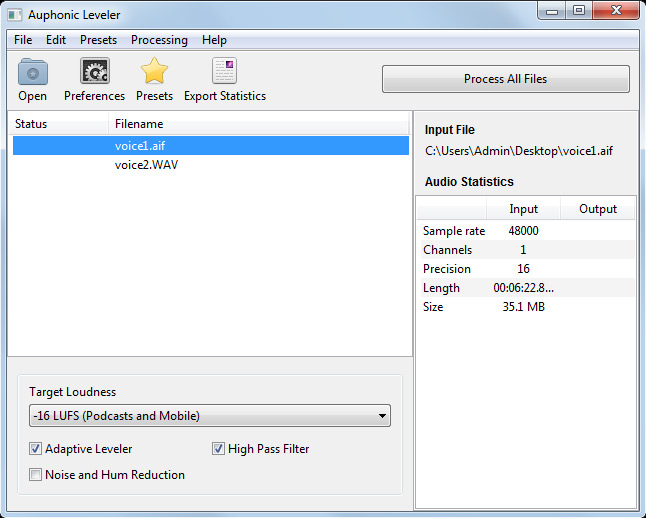Select voice2.WAV in the file list

[146, 165]
